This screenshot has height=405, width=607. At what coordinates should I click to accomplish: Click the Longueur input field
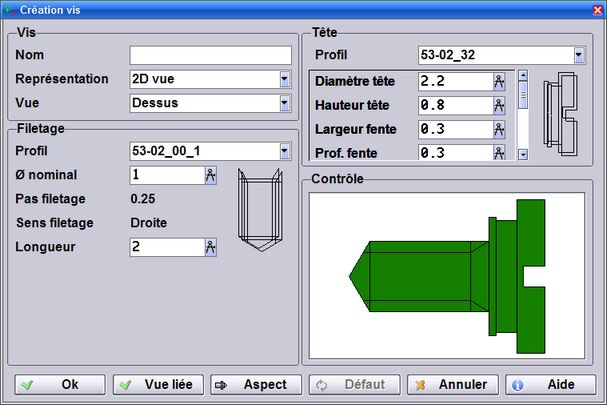tap(167, 247)
